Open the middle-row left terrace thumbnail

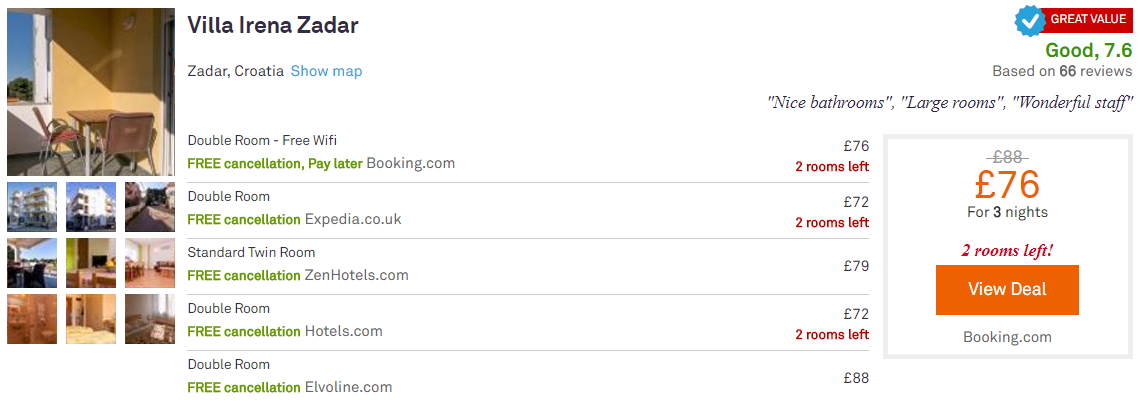point(32,263)
